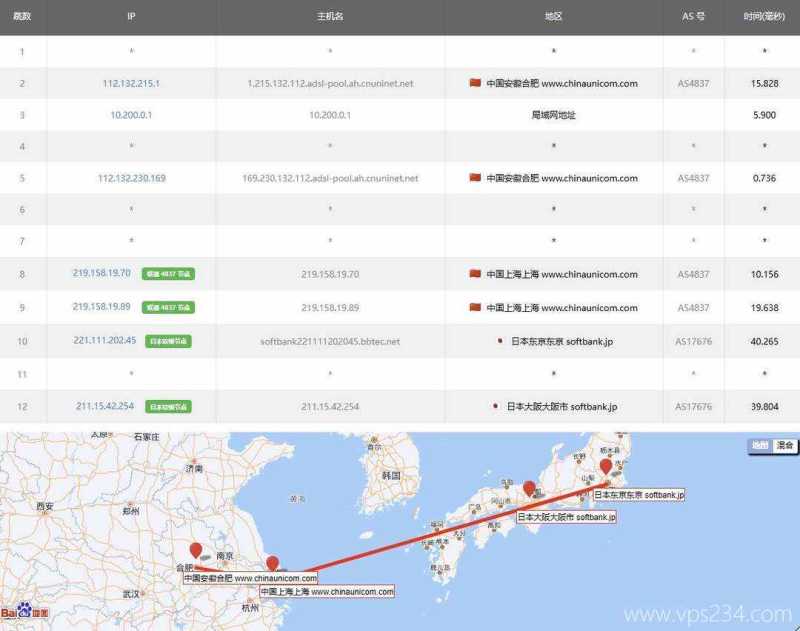Click the red map pin near Shanghai
Image resolution: width=800 pixels, height=631 pixels.
click(x=271, y=564)
